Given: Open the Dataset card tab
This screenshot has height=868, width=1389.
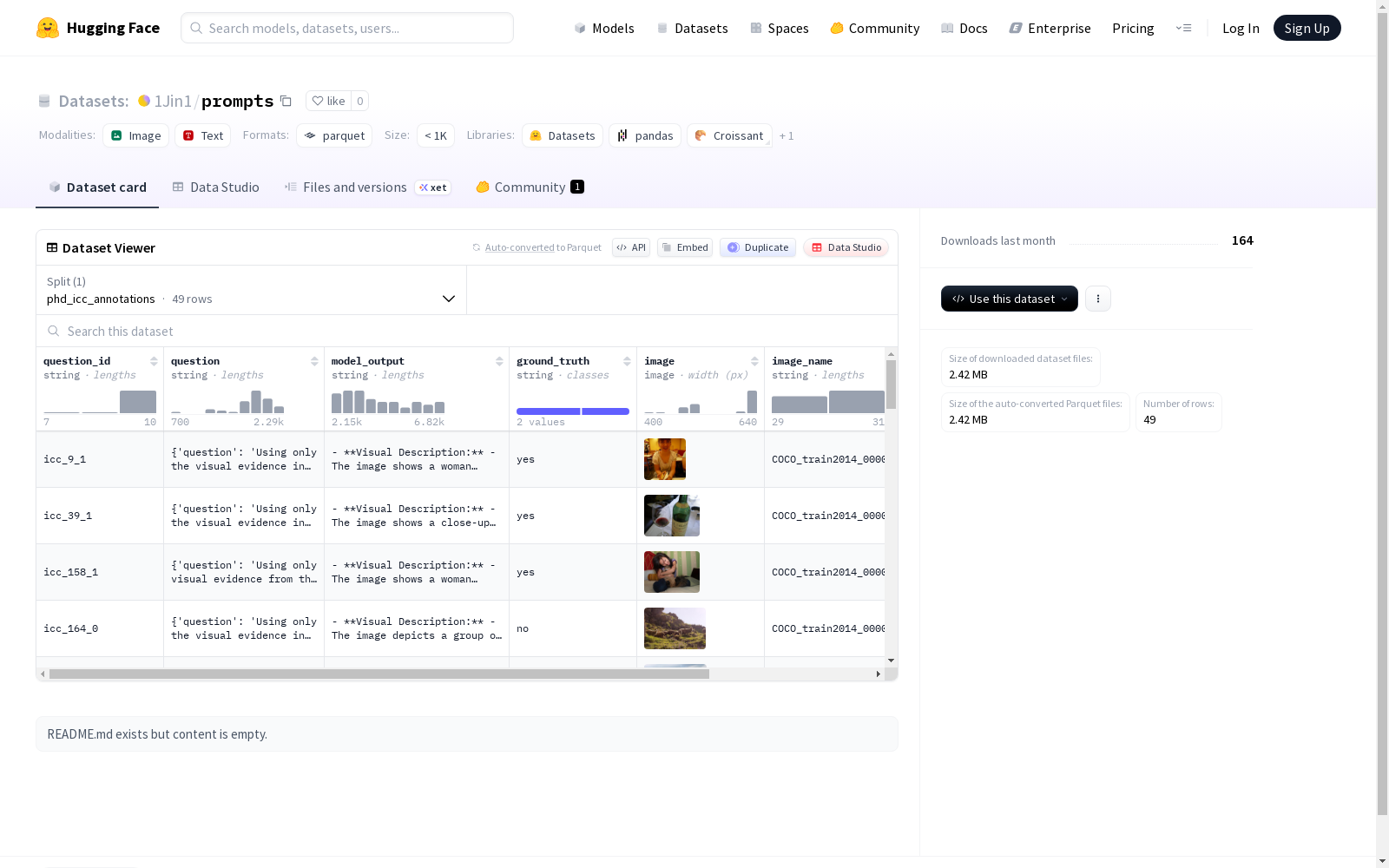Looking at the screenshot, I should coord(97,187).
